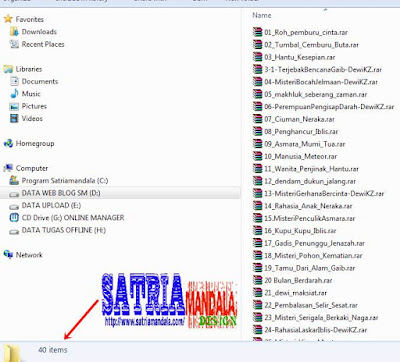Select file 17_Gadis_Penunggu_Jenazah.rar
This screenshot has width=400, height=362.
(x=314, y=243)
